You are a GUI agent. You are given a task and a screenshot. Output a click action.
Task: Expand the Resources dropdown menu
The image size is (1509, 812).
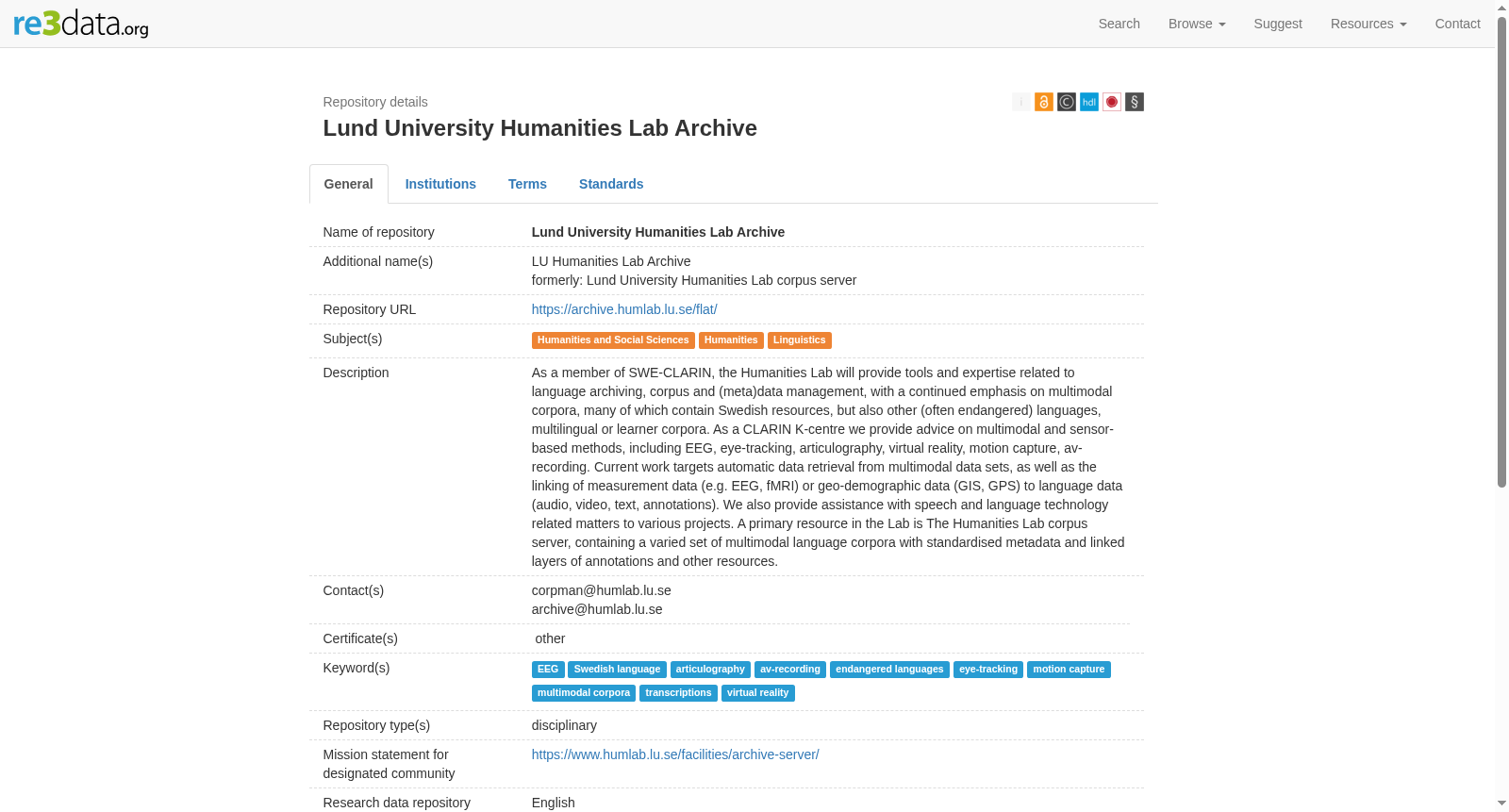click(x=1368, y=24)
